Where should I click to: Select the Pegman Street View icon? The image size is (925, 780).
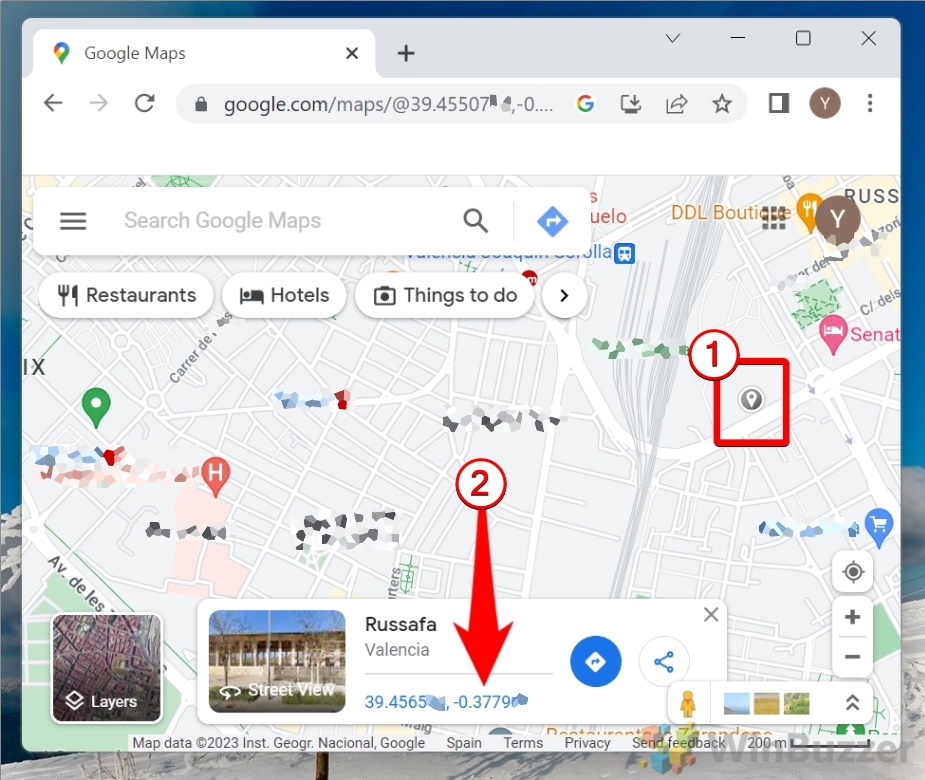click(x=688, y=703)
